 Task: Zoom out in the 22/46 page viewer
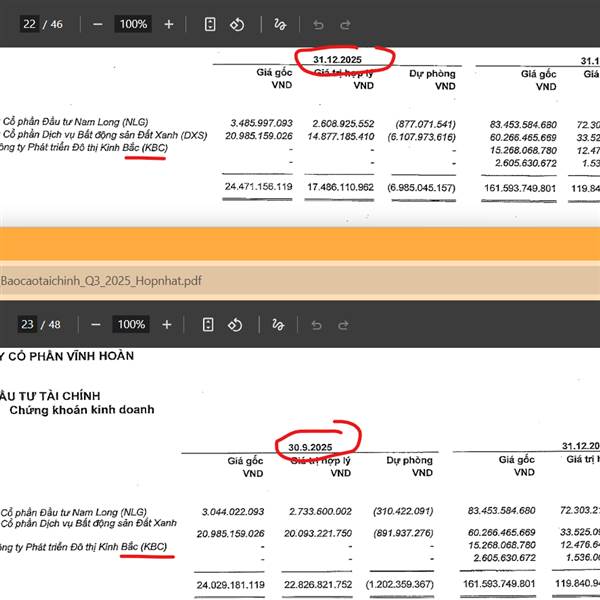(x=96, y=24)
